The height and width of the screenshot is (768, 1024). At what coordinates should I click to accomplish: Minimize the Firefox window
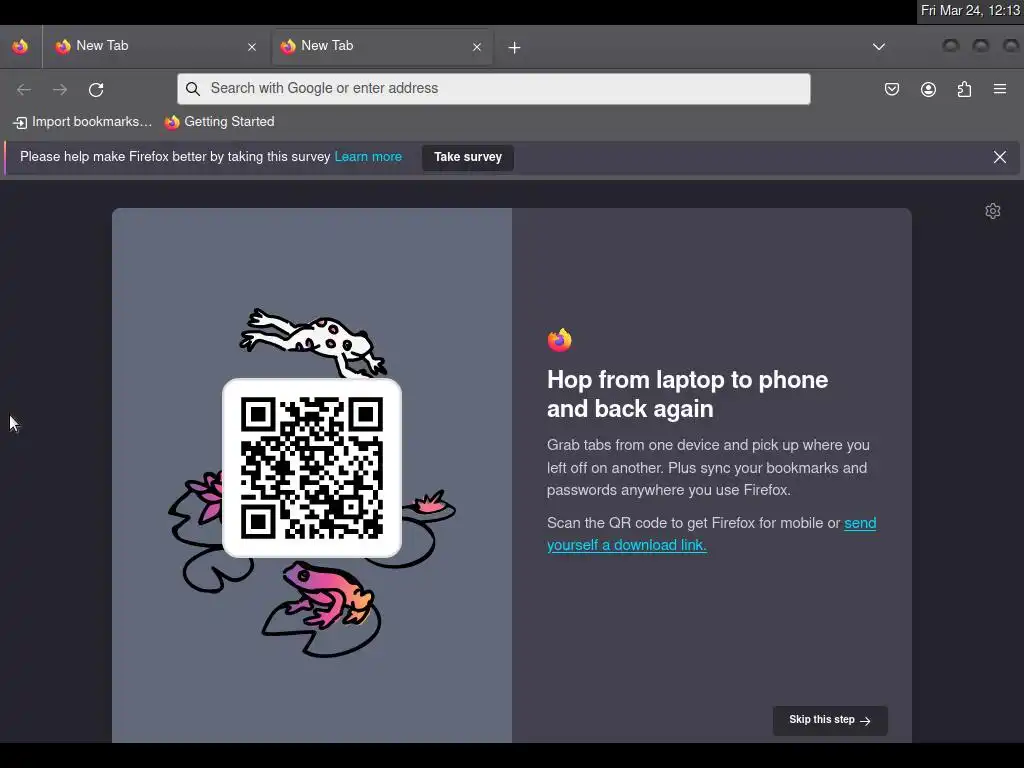[x=951, y=46]
